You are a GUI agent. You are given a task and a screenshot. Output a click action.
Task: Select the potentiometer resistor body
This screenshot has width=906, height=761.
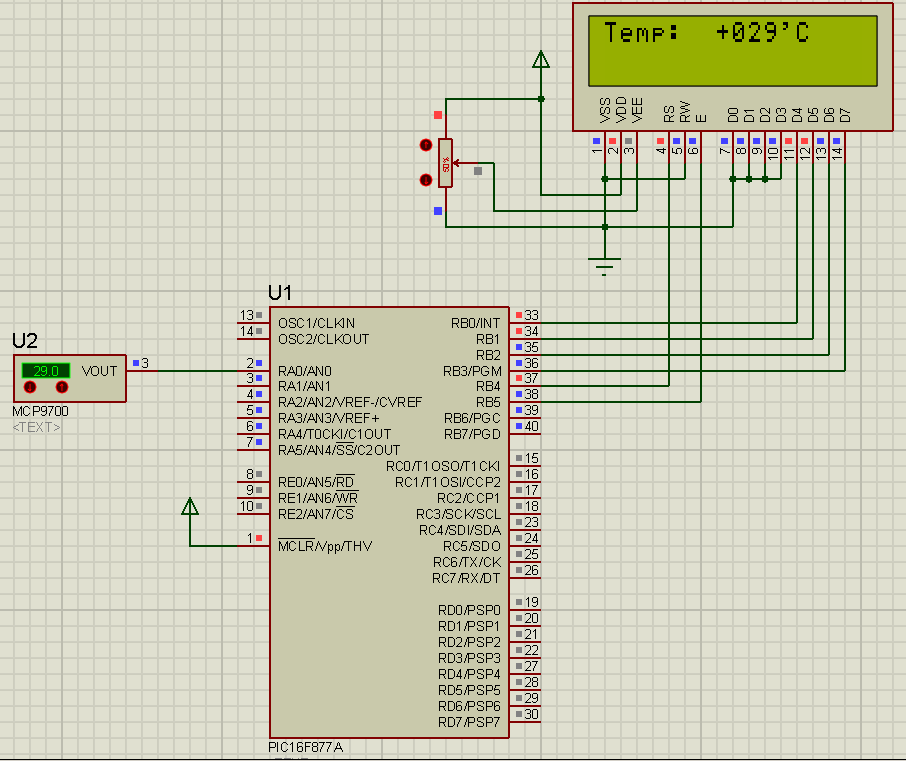pos(445,163)
